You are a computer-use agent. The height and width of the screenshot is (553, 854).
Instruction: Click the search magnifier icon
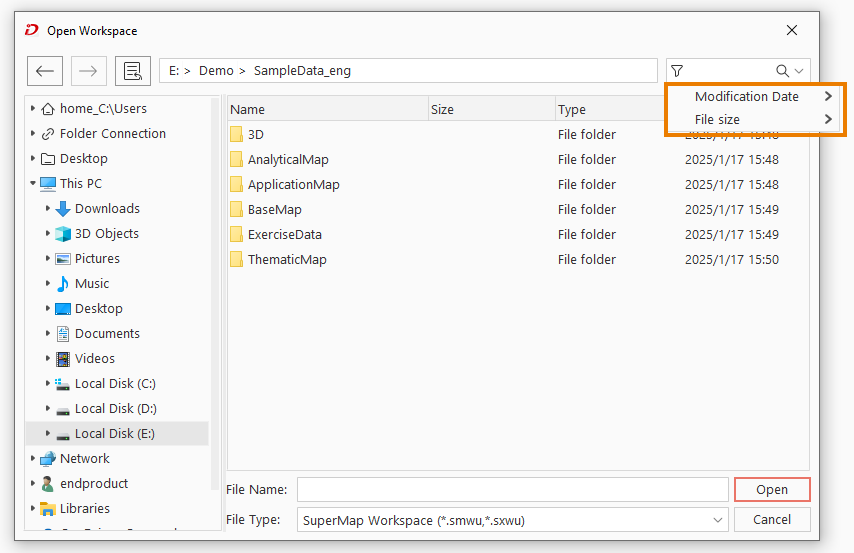782,71
